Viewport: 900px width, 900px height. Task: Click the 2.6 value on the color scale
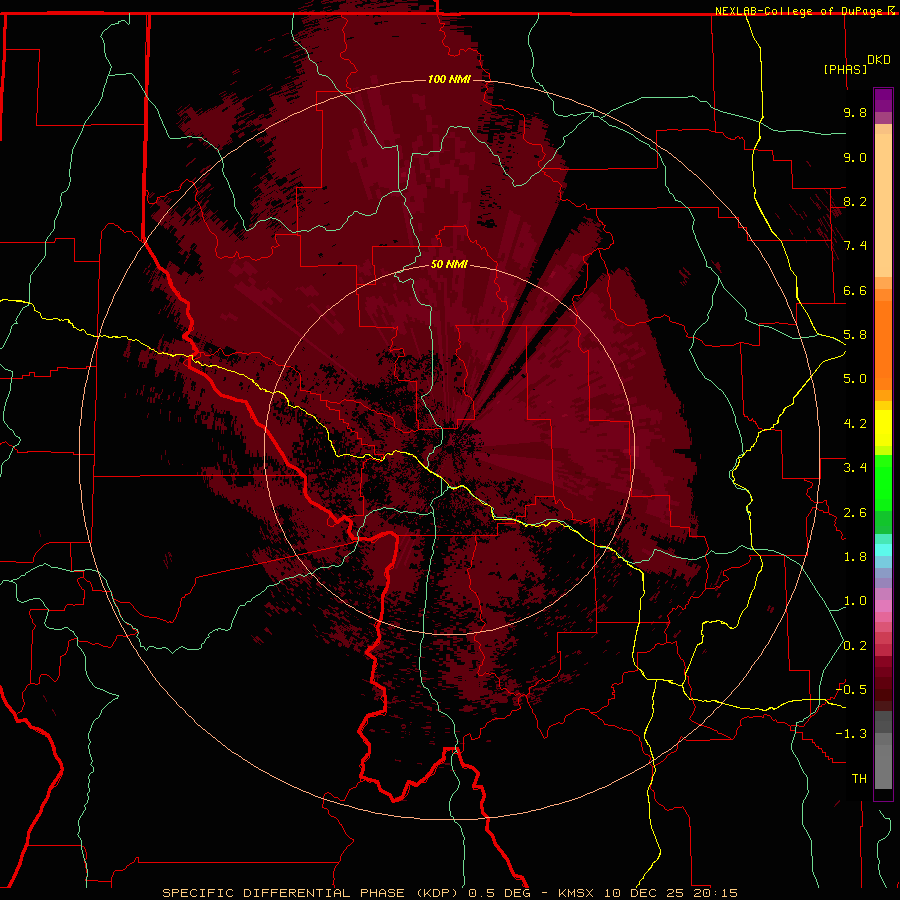pos(855,513)
